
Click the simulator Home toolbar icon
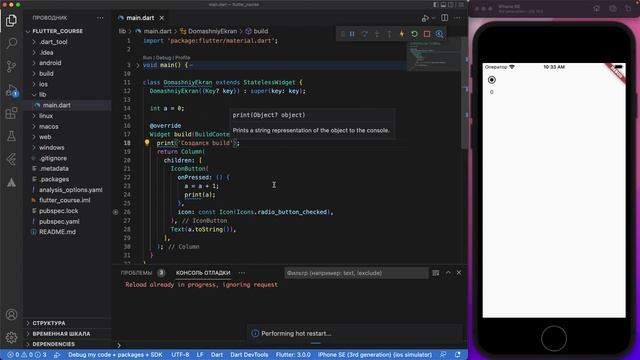[x=596, y=9]
